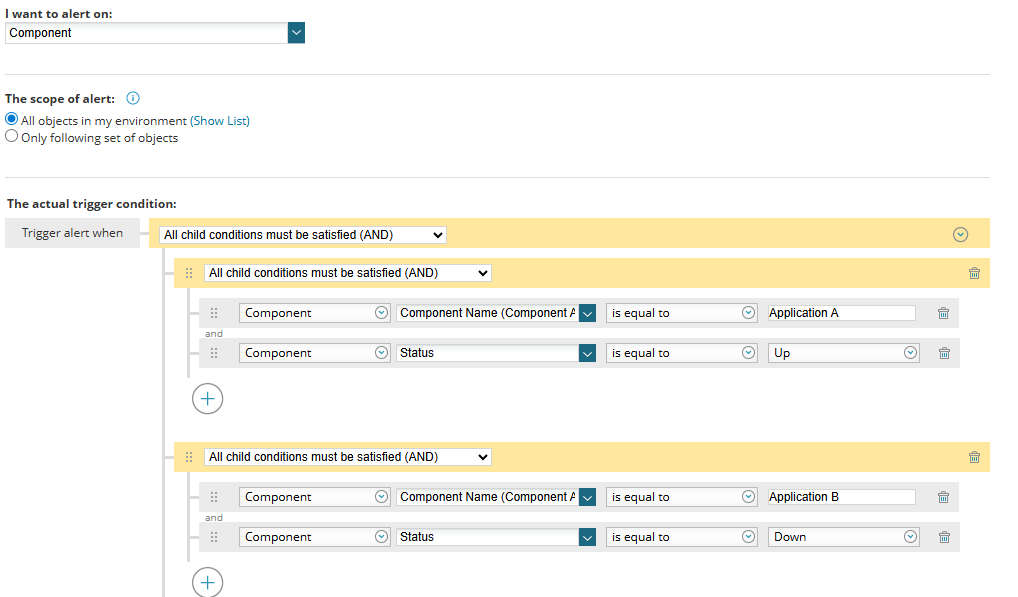Open second group AND condition dropdown

(x=347, y=457)
